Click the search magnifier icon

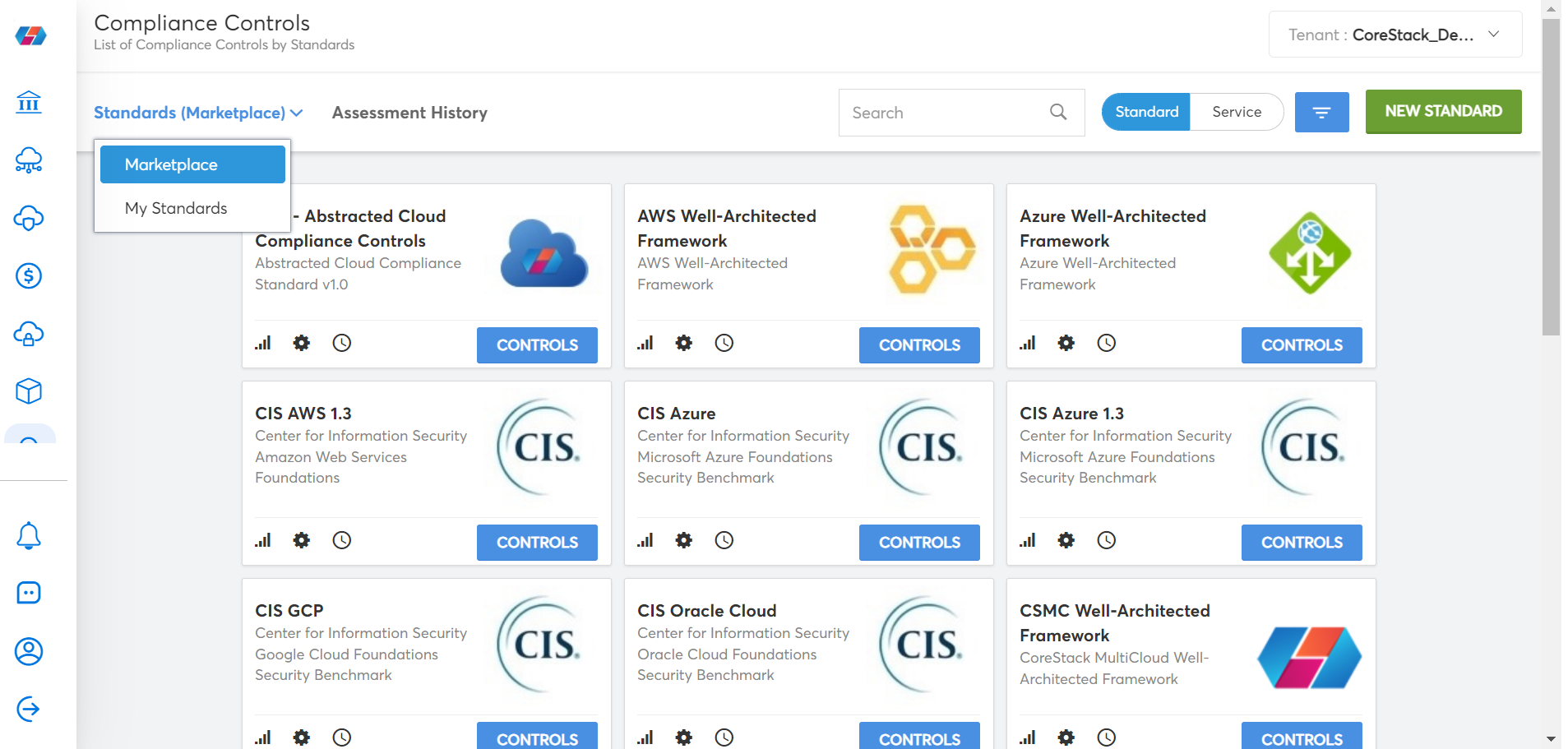[1058, 112]
